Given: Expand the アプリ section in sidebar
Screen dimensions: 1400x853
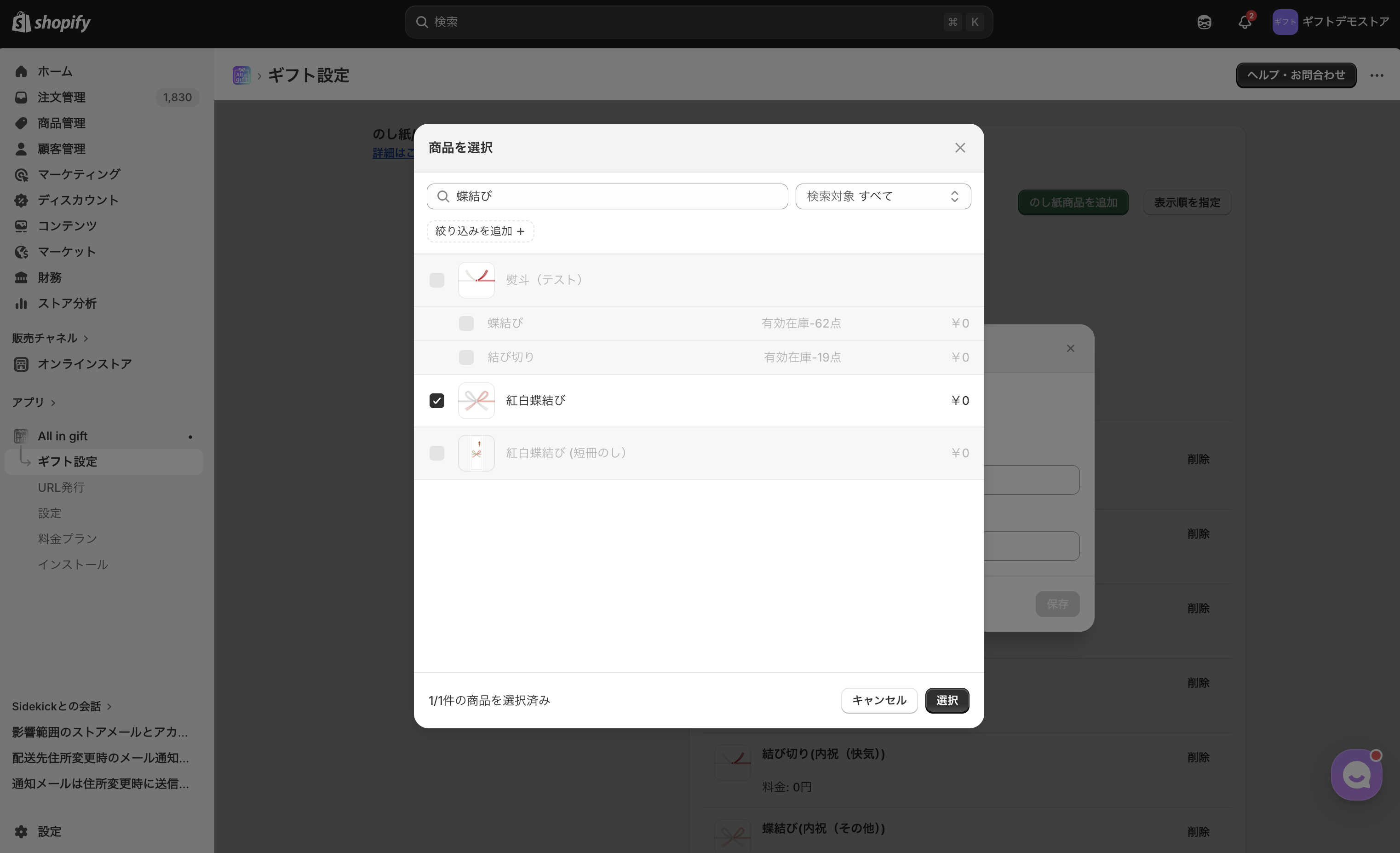Looking at the screenshot, I should 53,403.
